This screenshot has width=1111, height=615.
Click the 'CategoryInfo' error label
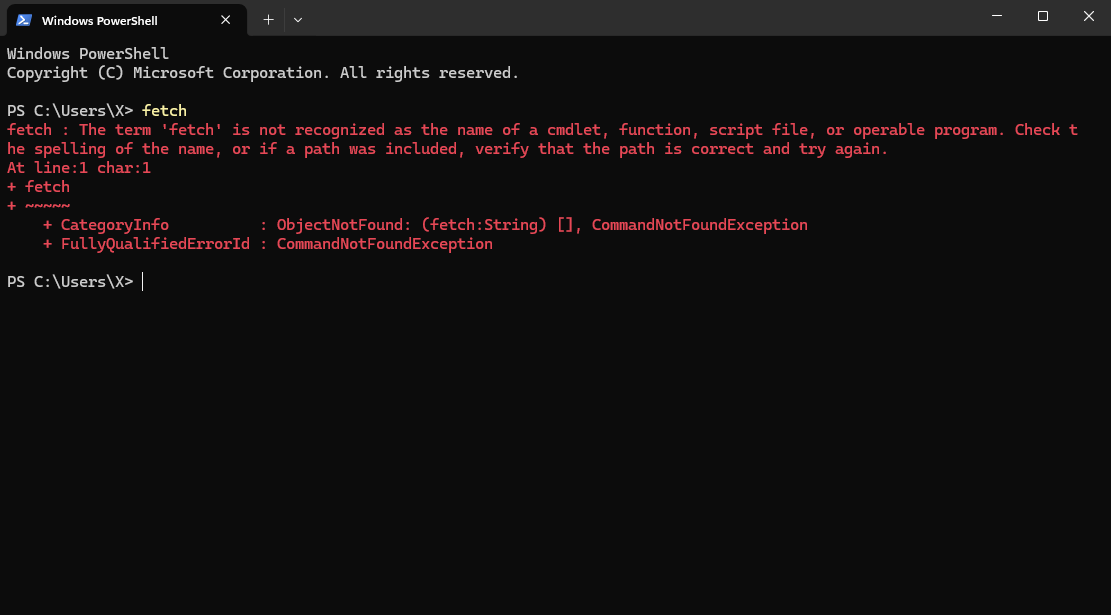(115, 225)
